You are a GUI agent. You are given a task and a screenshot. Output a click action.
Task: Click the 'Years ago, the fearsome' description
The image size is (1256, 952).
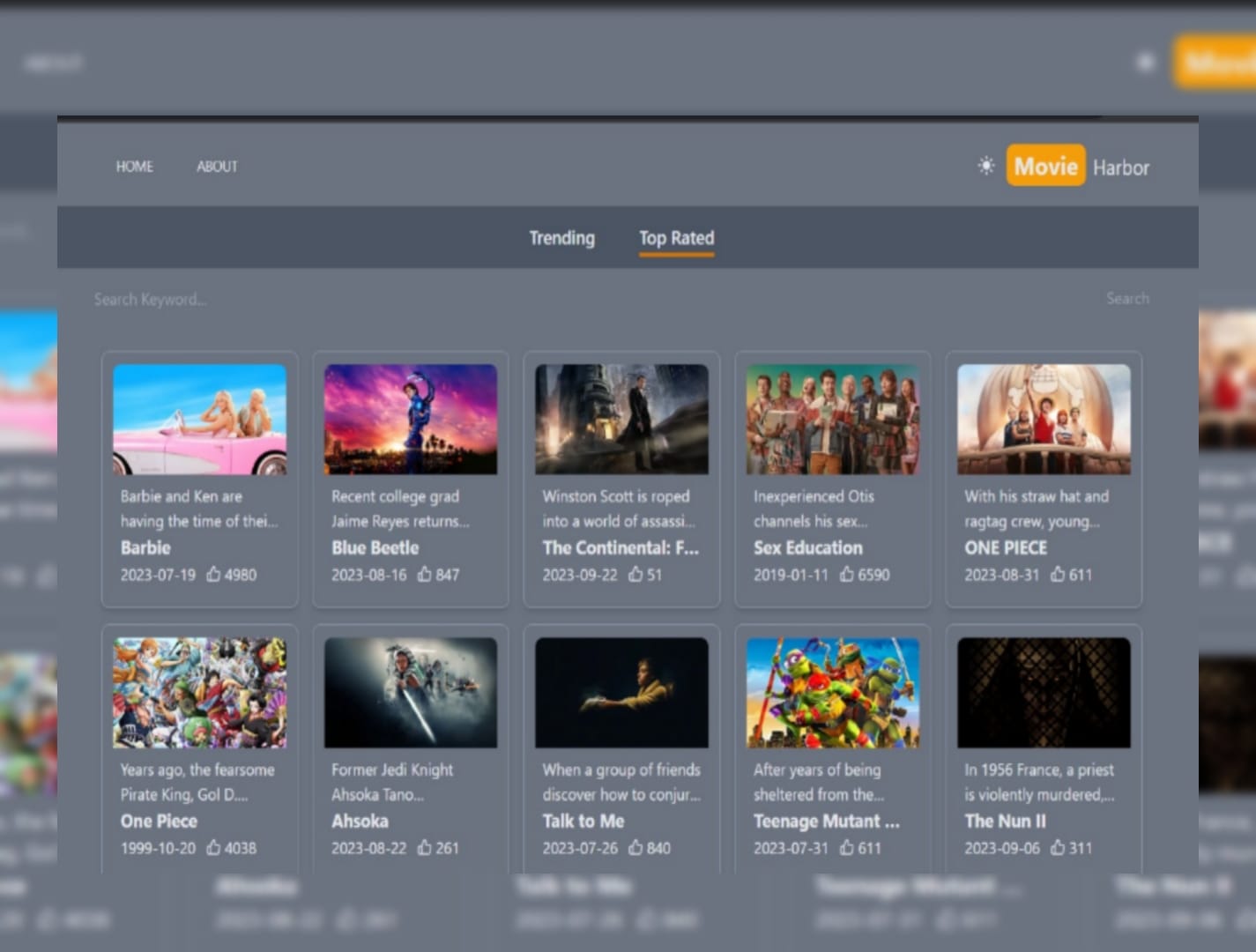coord(197,782)
